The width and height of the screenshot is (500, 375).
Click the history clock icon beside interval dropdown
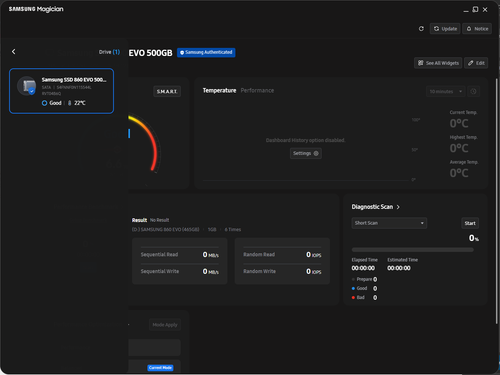[x=473, y=91]
